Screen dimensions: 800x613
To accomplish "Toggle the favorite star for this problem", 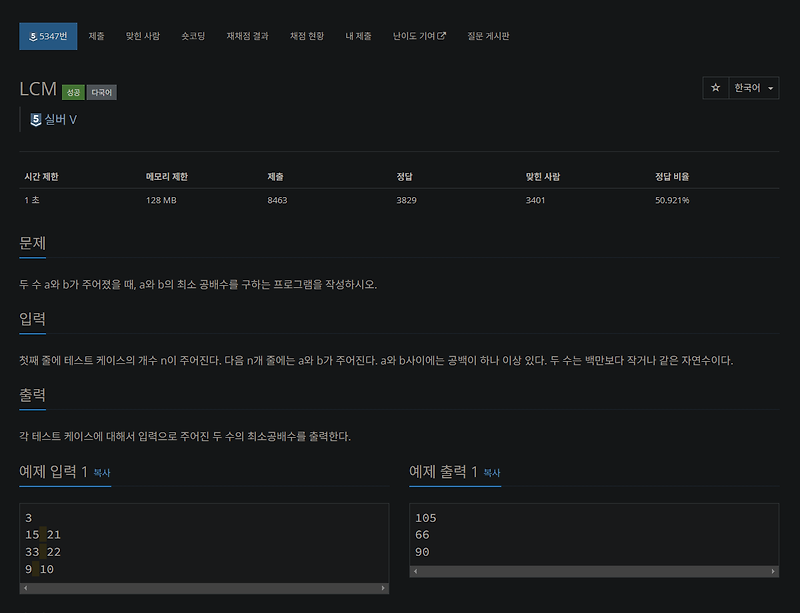I will click(x=715, y=88).
